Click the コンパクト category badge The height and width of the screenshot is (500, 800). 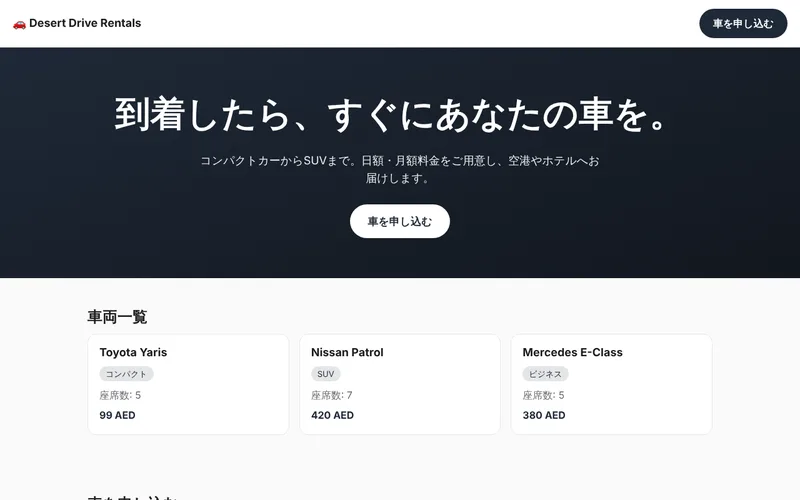pyautogui.click(x=126, y=374)
